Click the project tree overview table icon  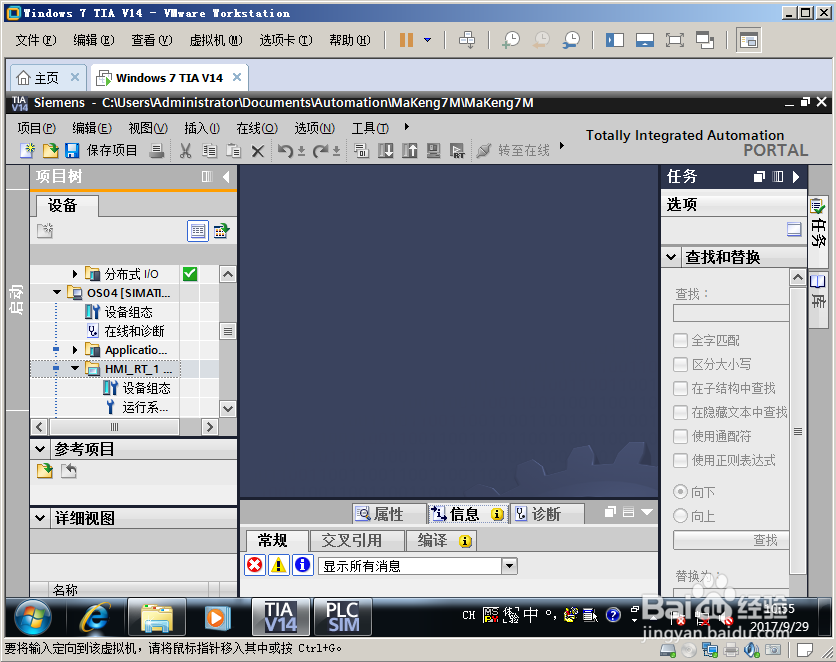pyautogui.click(x=198, y=231)
